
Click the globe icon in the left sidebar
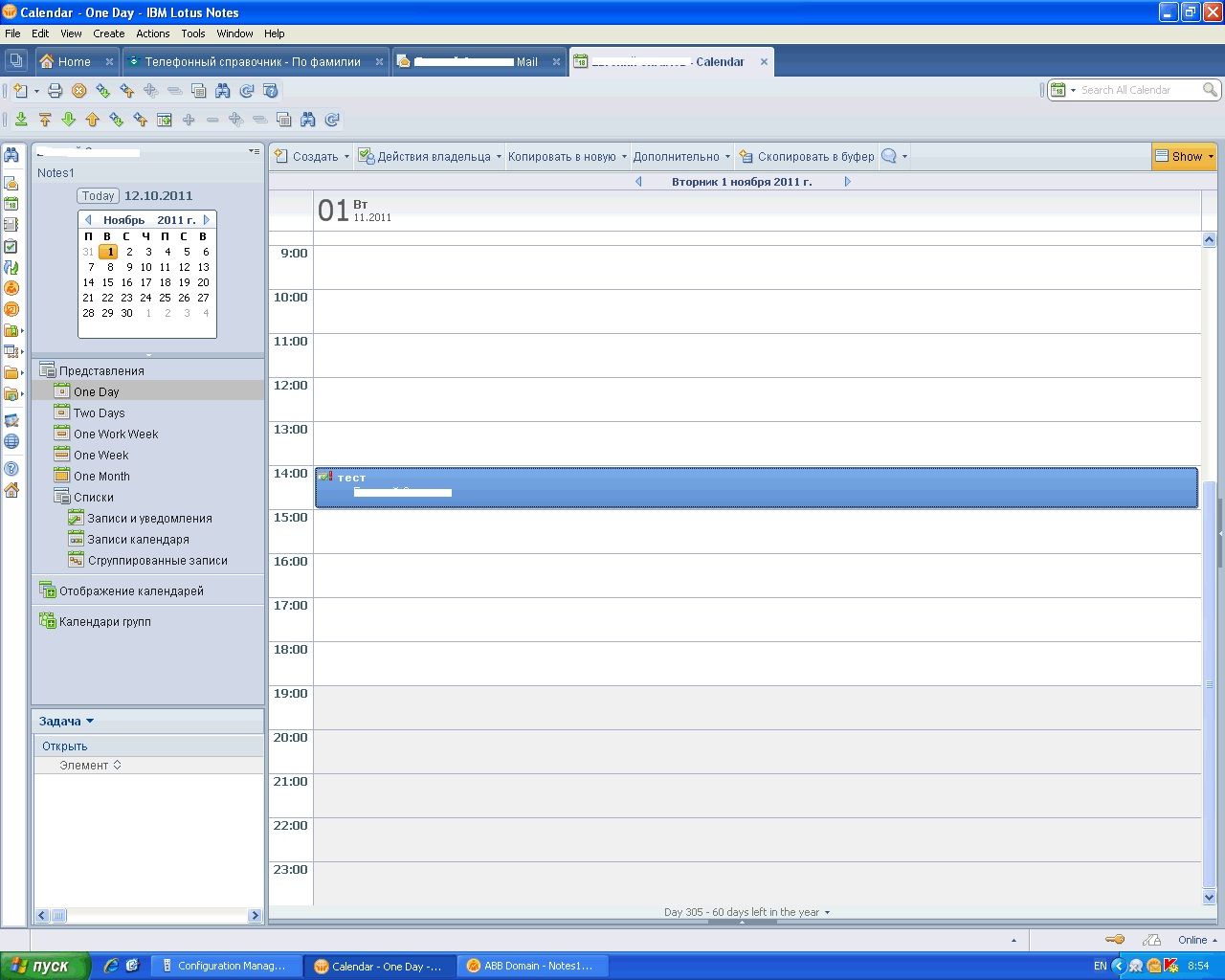tap(11, 441)
